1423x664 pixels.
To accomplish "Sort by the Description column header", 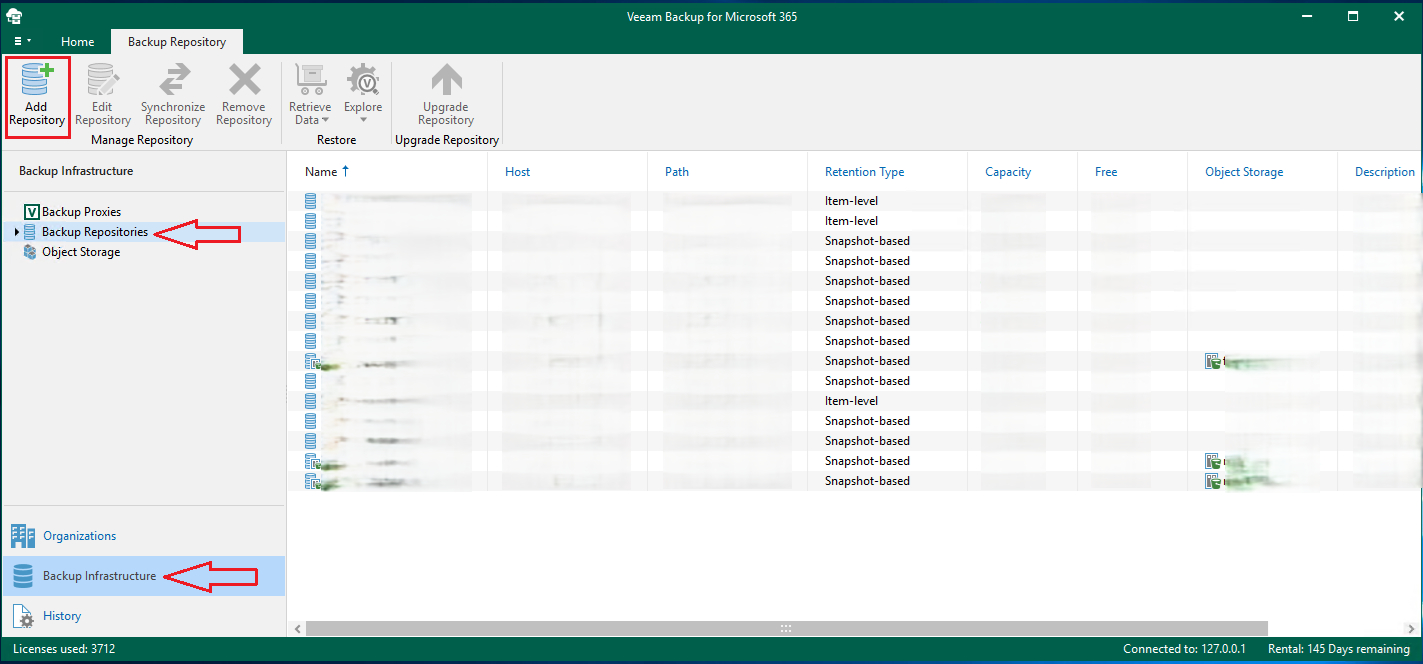I will tap(1380, 172).
